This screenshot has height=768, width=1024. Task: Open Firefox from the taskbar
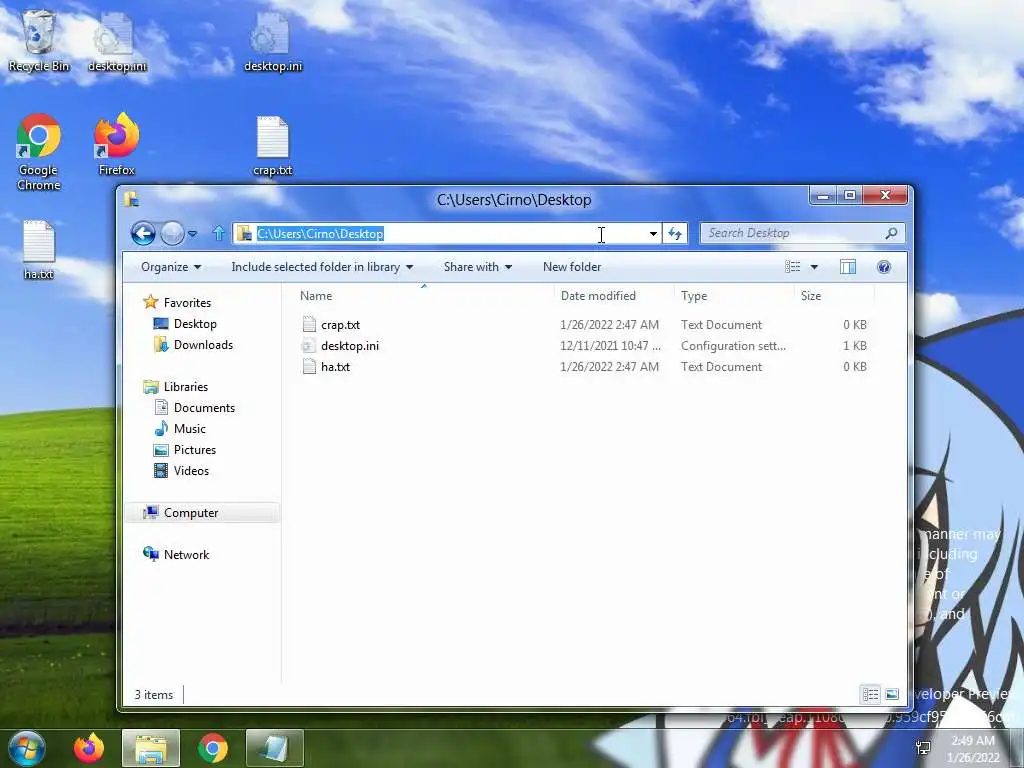coord(89,748)
